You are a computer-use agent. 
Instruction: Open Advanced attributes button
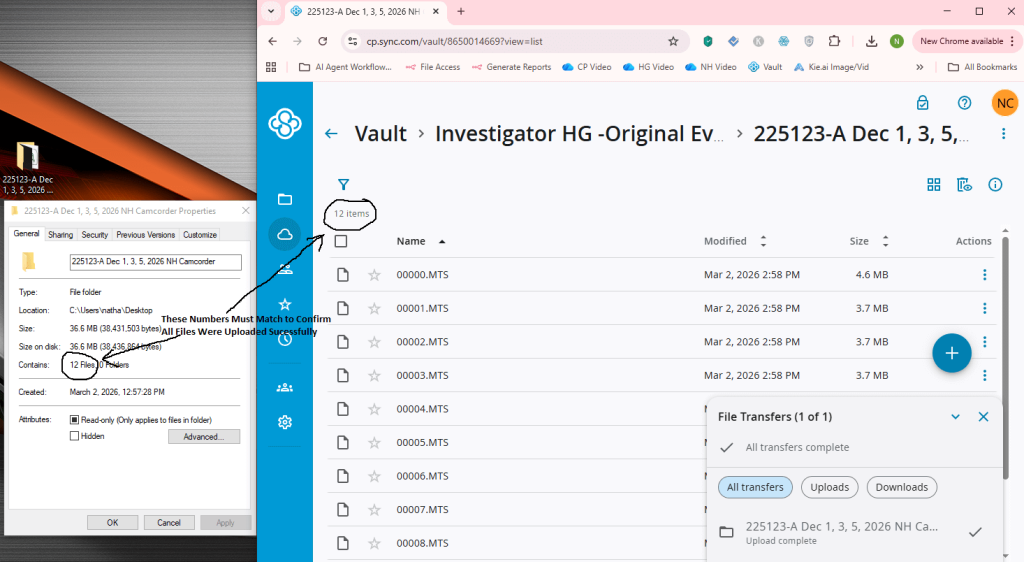204,437
